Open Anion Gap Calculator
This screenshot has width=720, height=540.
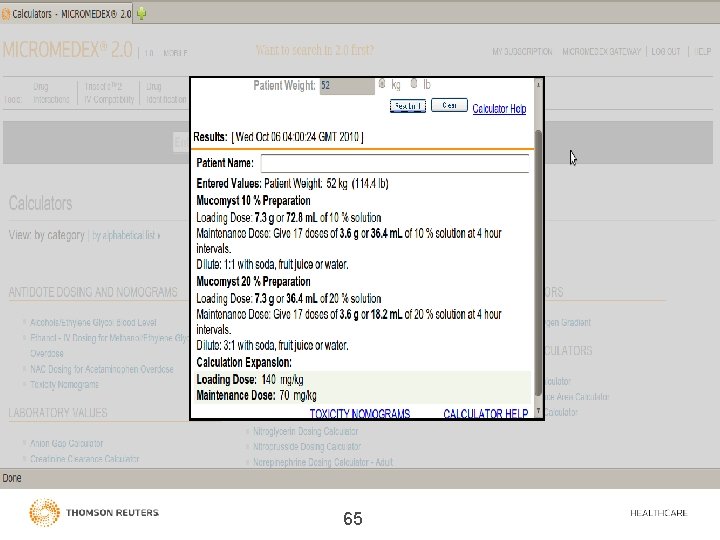pyautogui.click(x=67, y=443)
